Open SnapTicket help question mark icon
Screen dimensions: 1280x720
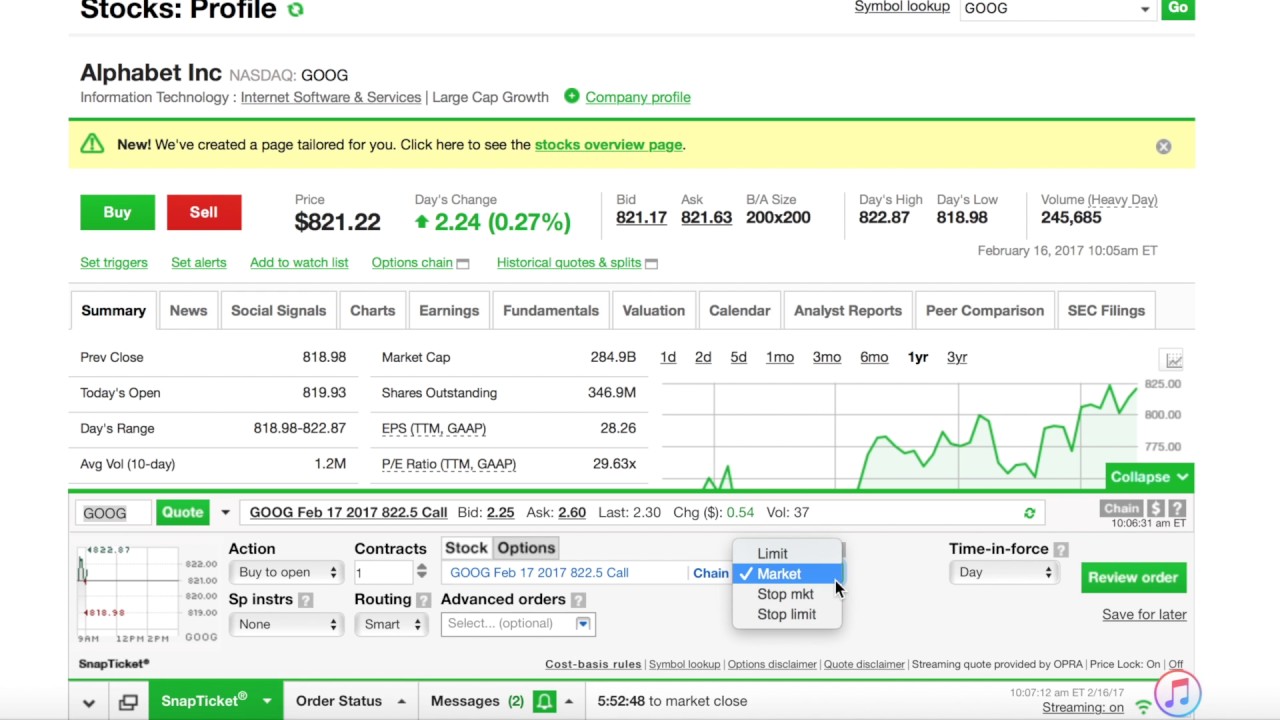(x=1177, y=509)
